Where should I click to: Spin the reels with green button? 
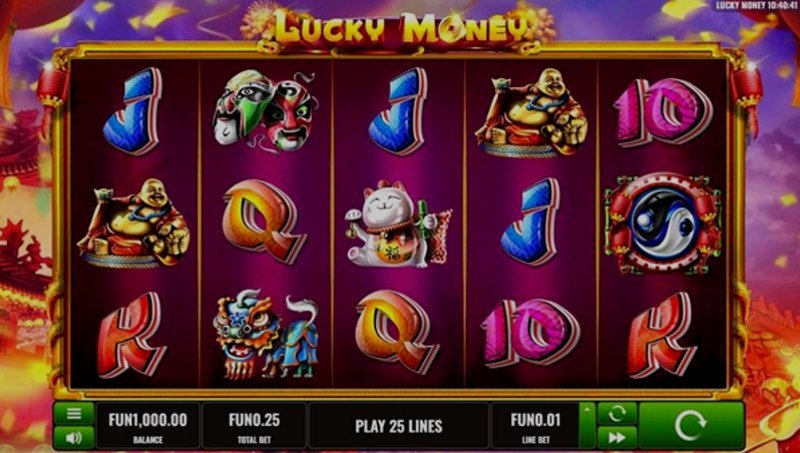coord(691,425)
